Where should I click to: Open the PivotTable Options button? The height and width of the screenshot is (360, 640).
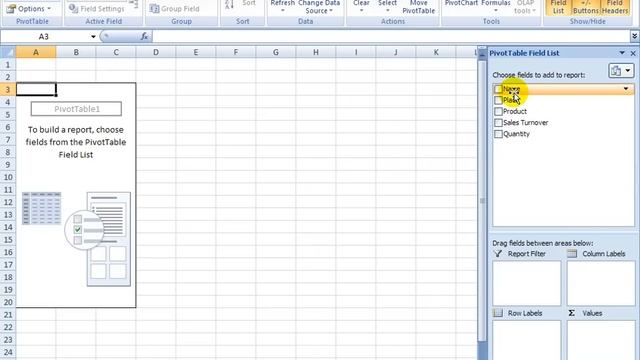[x=29, y=8]
